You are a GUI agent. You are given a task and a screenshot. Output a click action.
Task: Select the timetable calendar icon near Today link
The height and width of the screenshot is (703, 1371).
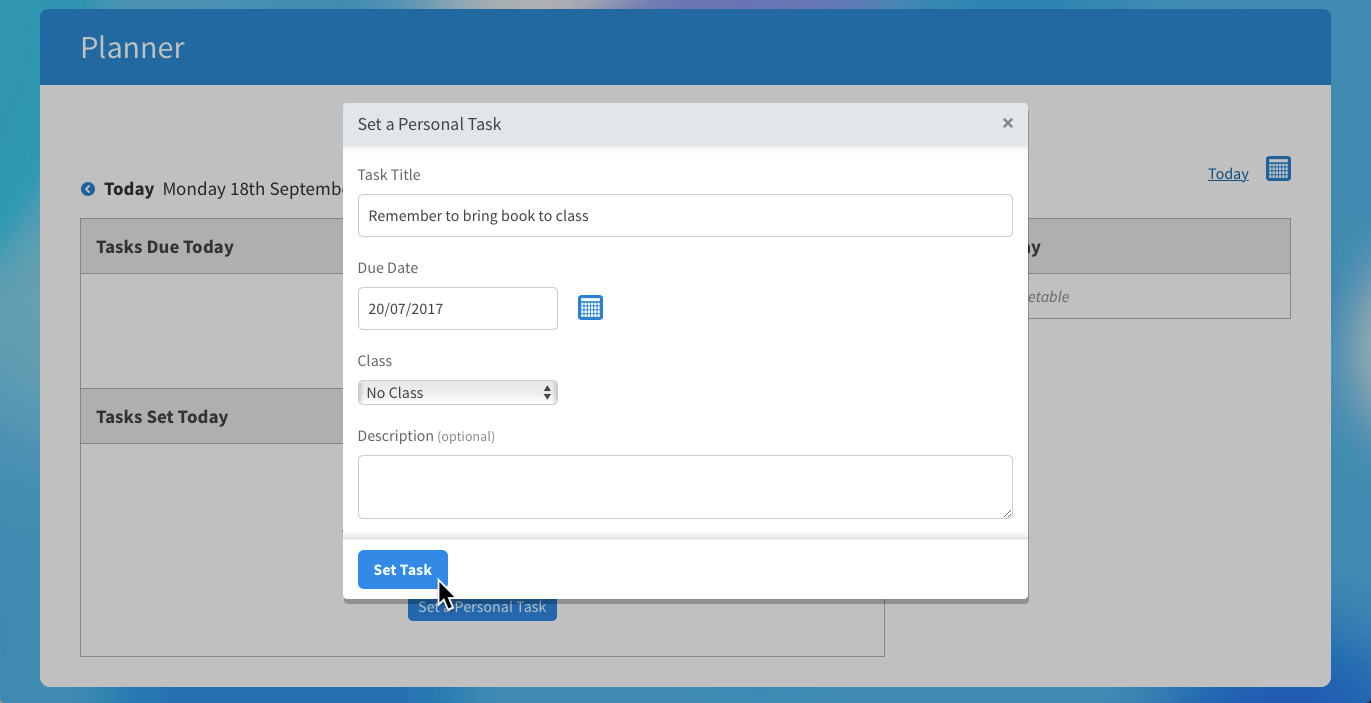[x=1278, y=168]
